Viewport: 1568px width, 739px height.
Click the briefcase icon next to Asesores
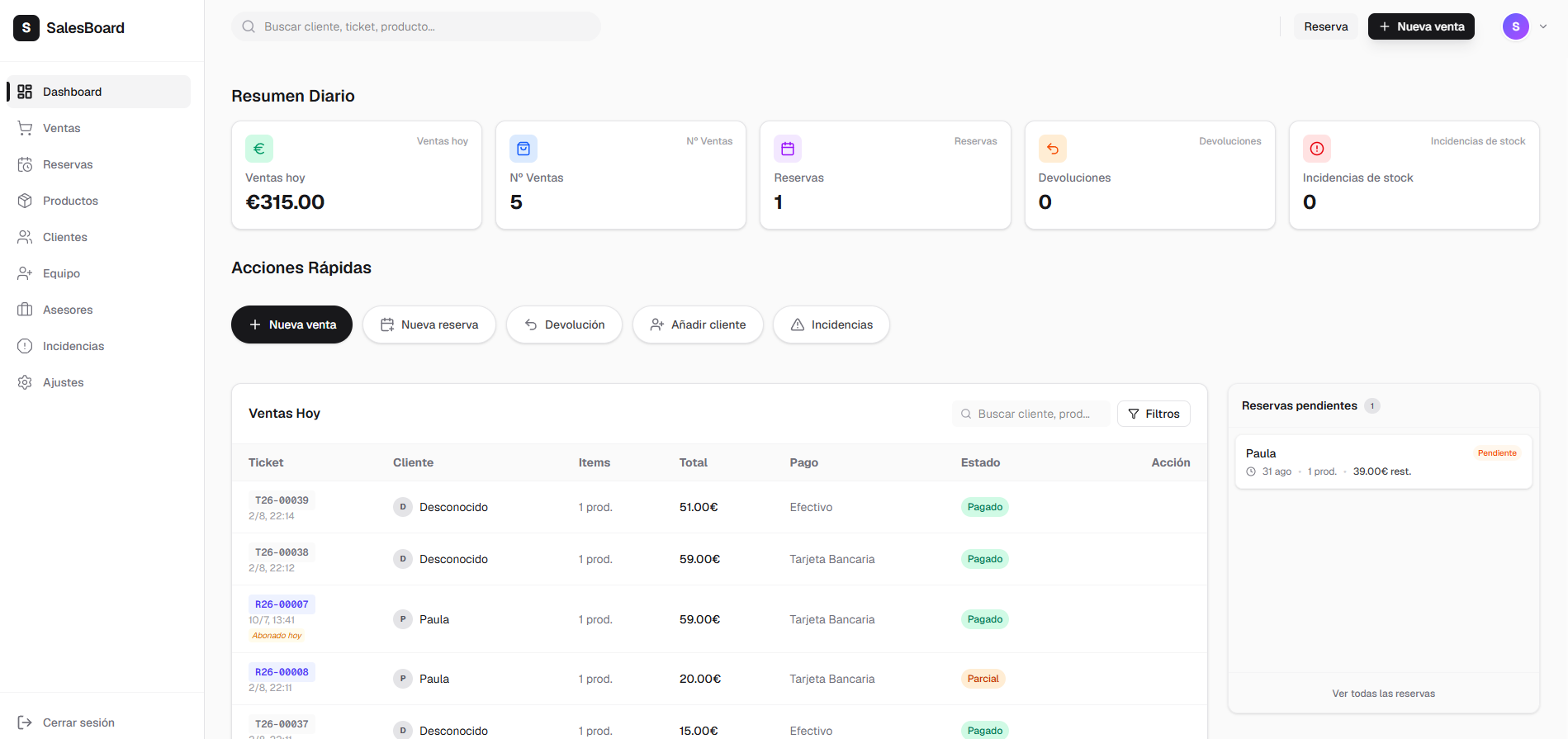click(25, 310)
